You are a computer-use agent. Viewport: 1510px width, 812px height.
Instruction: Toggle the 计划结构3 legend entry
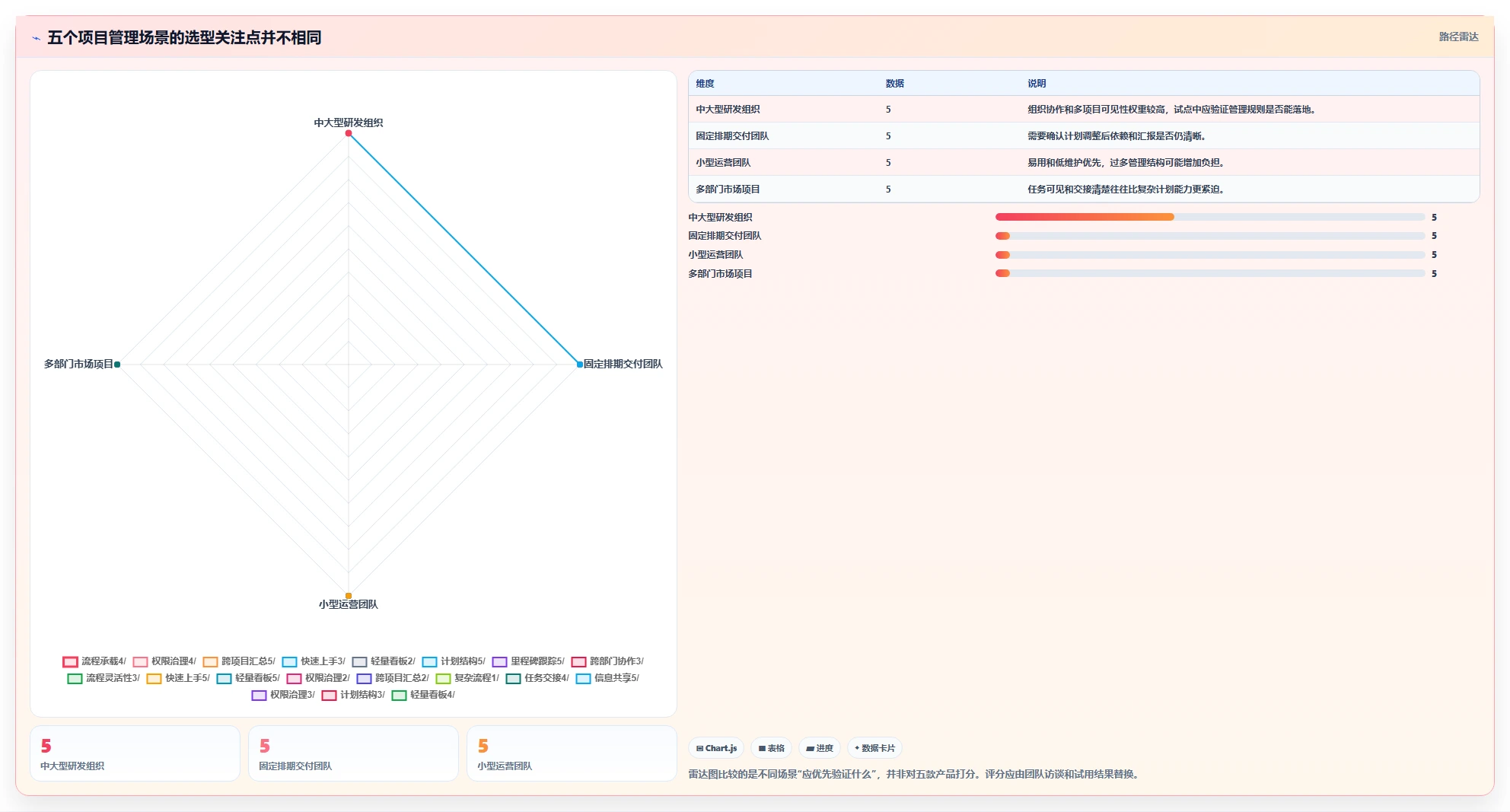pos(353,695)
